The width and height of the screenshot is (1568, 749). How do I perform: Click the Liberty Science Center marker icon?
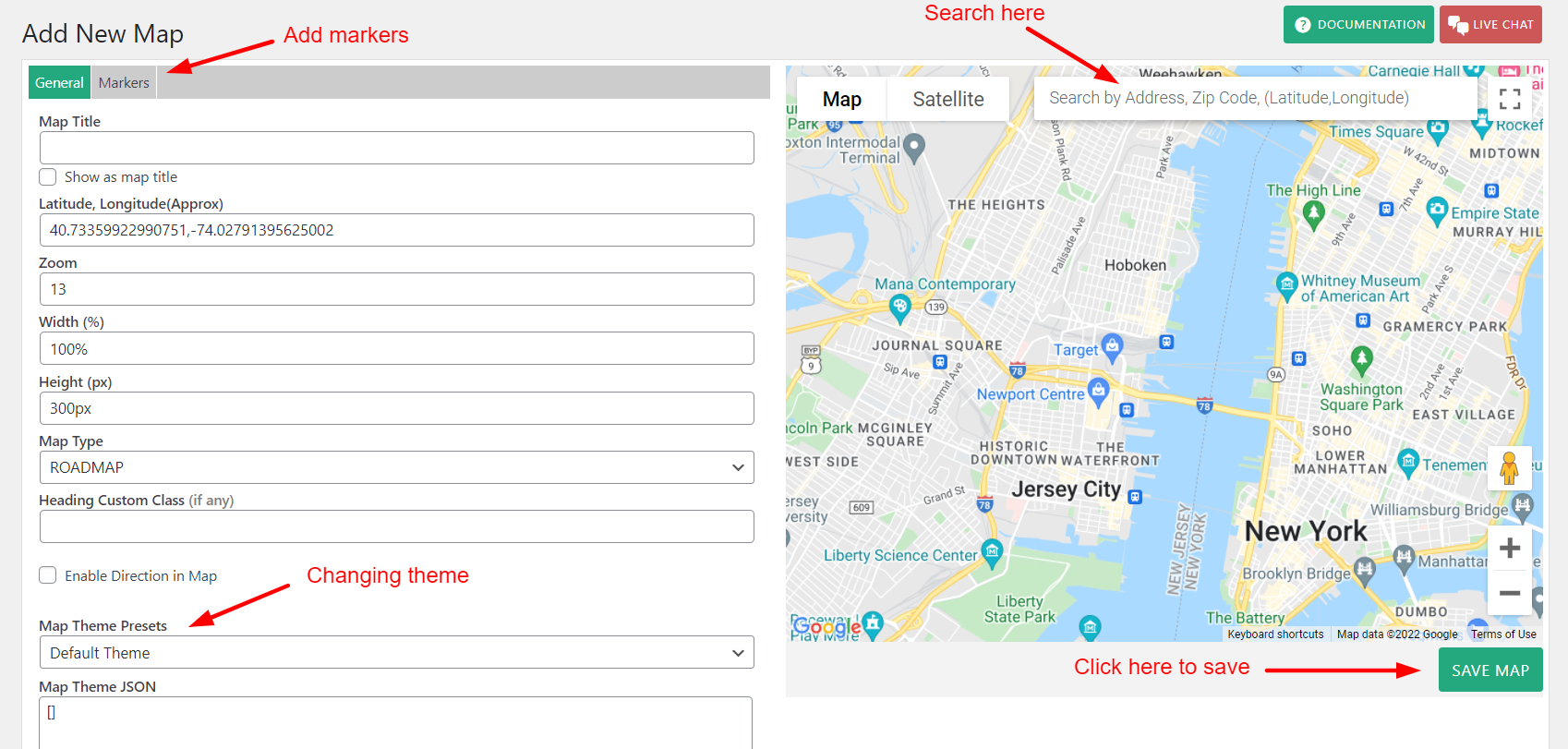pos(992,551)
